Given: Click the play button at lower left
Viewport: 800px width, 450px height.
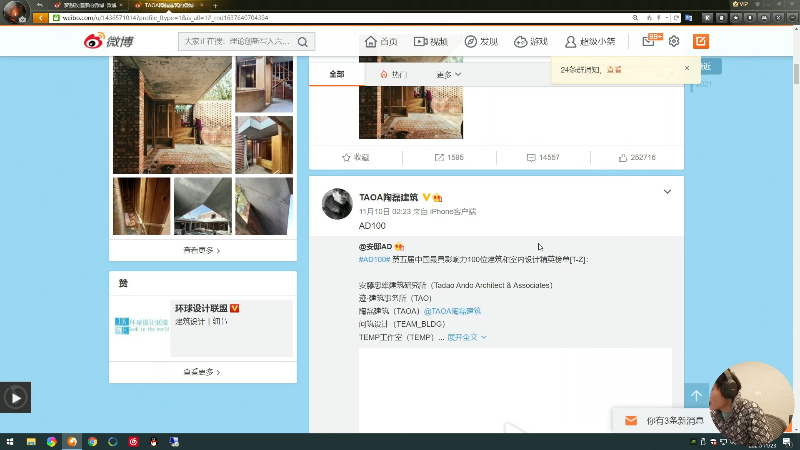Looking at the screenshot, I should click(15, 397).
